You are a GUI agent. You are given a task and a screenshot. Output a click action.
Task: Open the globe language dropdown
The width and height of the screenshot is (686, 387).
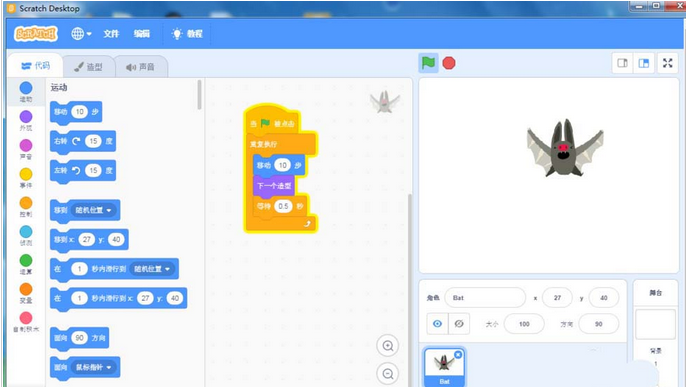(x=81, y=34)
